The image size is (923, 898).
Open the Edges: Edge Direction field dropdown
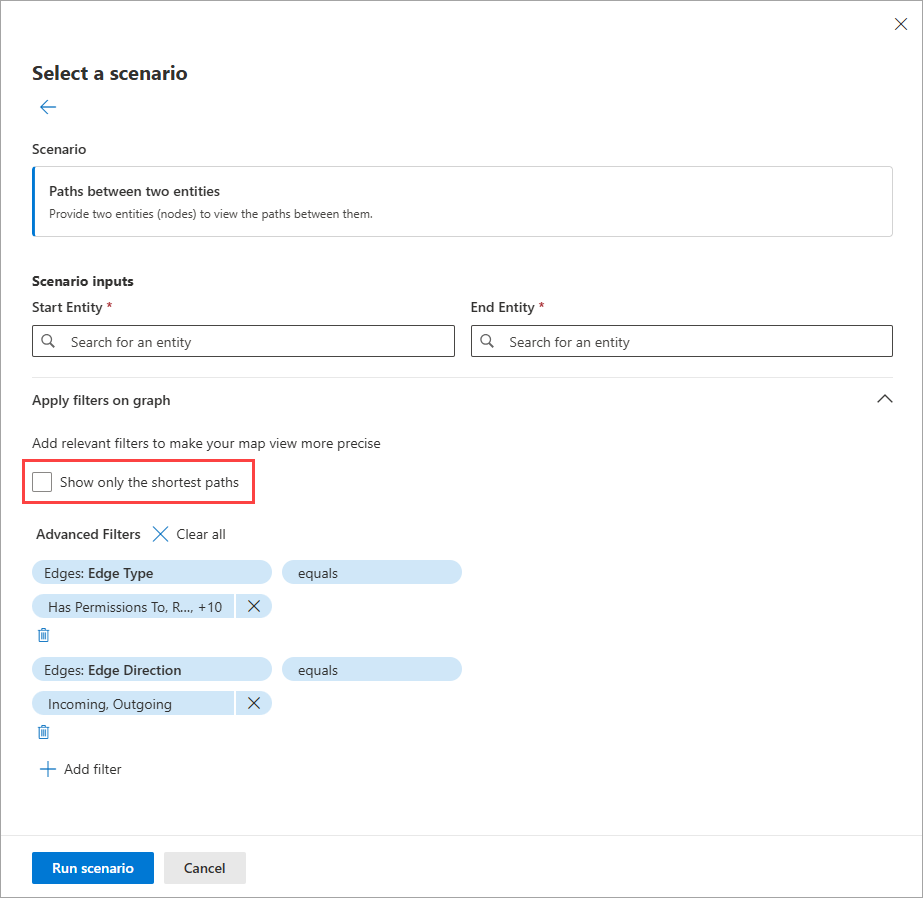[x=152, y=670]
